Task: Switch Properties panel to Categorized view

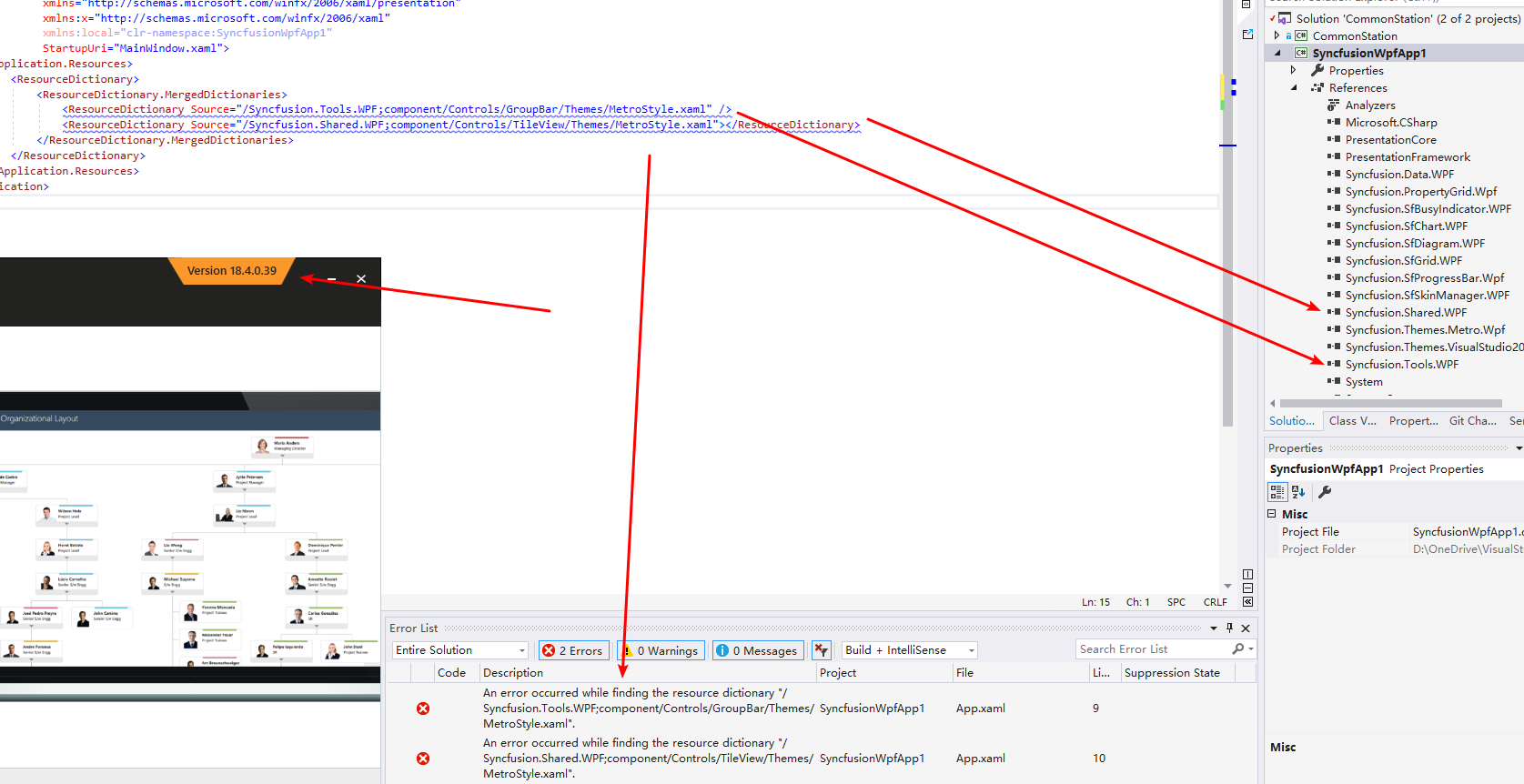Action: pyautogui.click(x=1278, y=492)
